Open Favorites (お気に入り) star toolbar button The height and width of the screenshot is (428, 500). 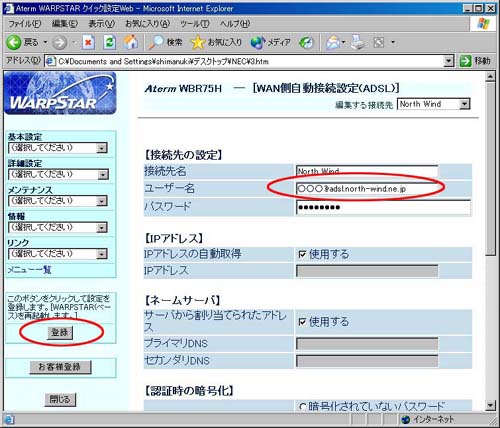click(x=216, y=42)
